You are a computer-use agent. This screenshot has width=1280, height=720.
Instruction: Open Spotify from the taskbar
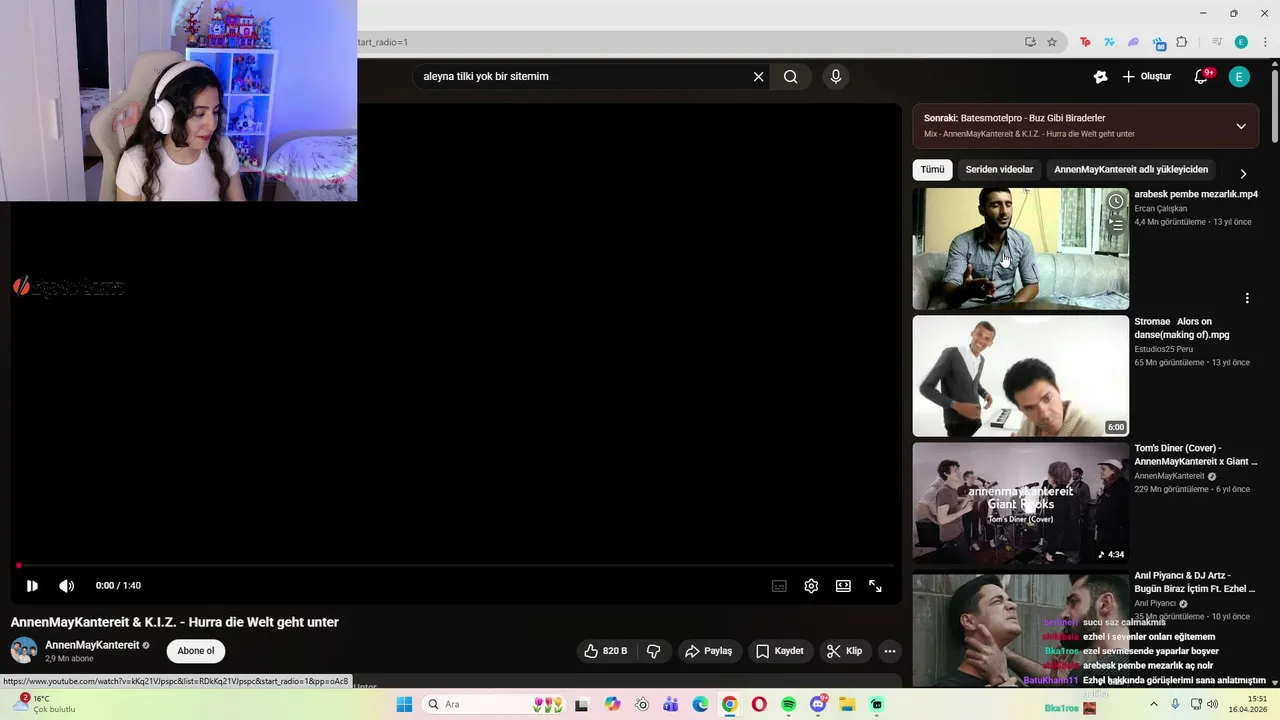[x=788, y=705]
